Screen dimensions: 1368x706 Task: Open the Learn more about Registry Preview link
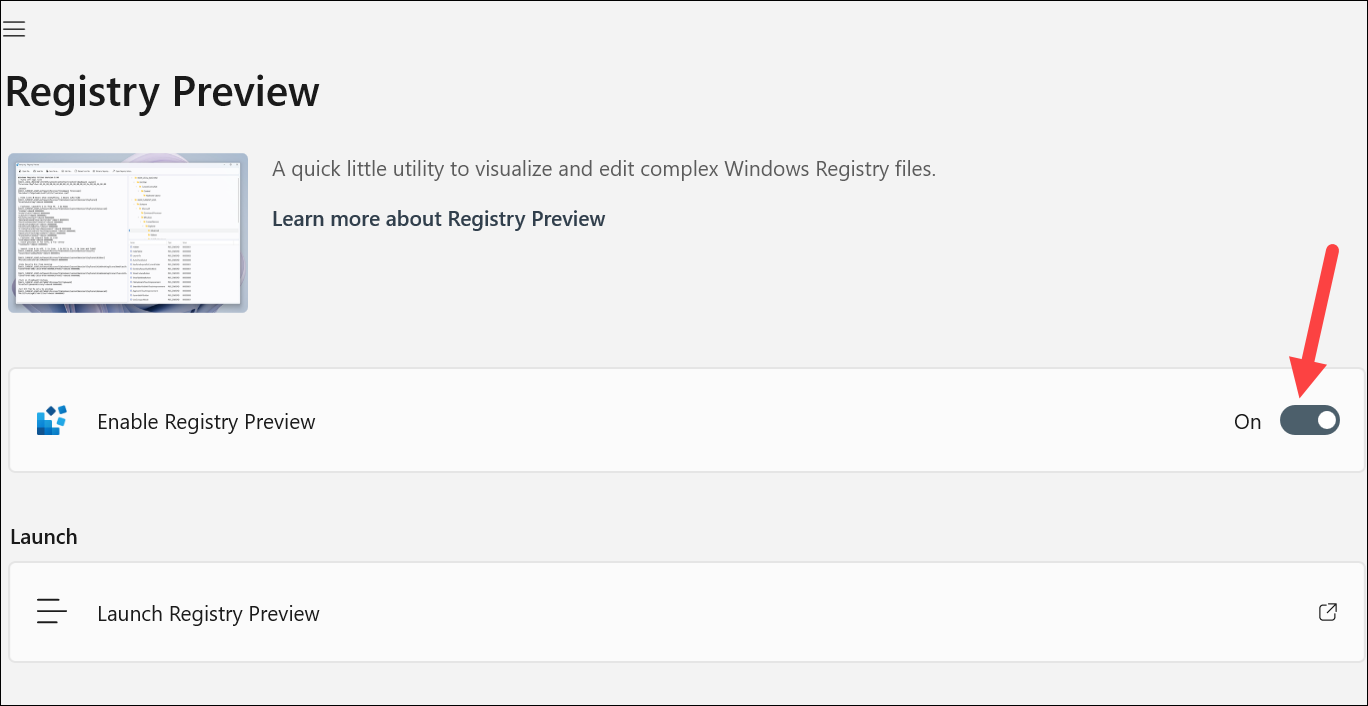point(438,219)
